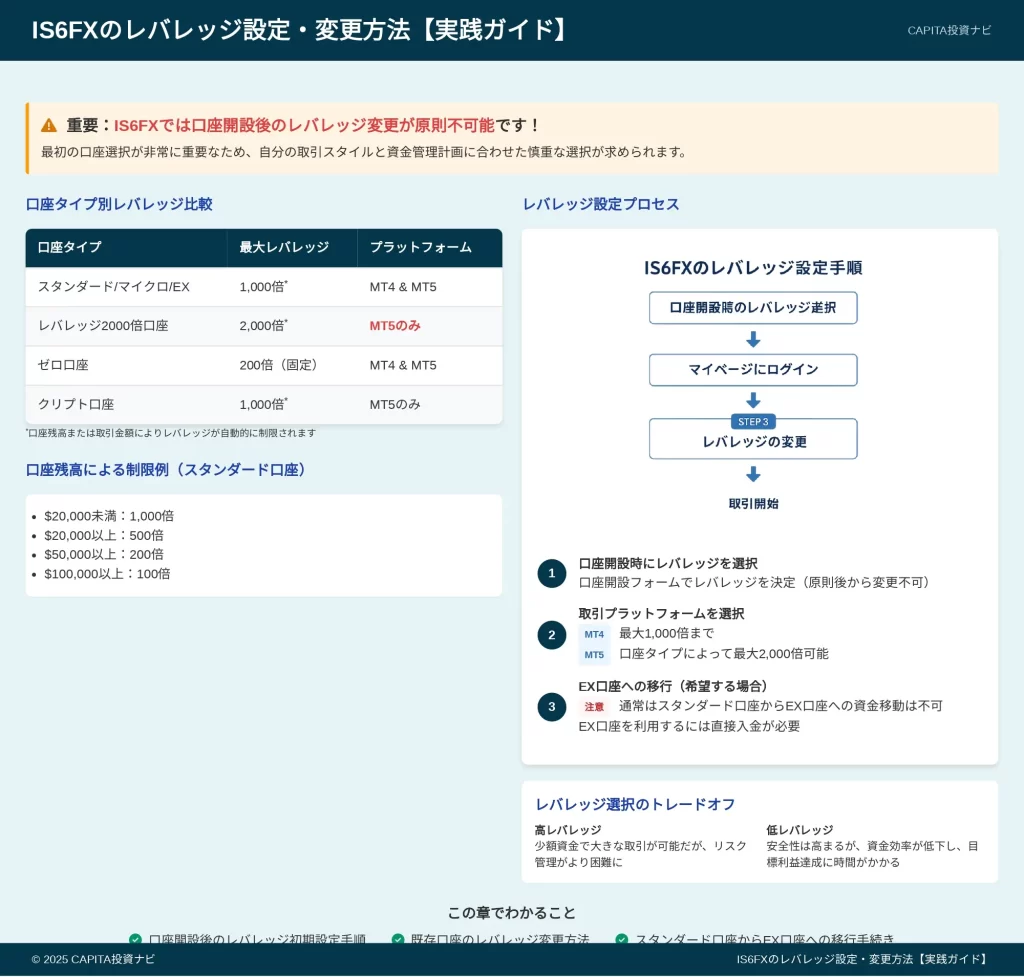The width and height of the screenshot is (1024, 977).
Task: Click the 口座タイプ別レバレッジ比較 heading
Action: (119, 204)
